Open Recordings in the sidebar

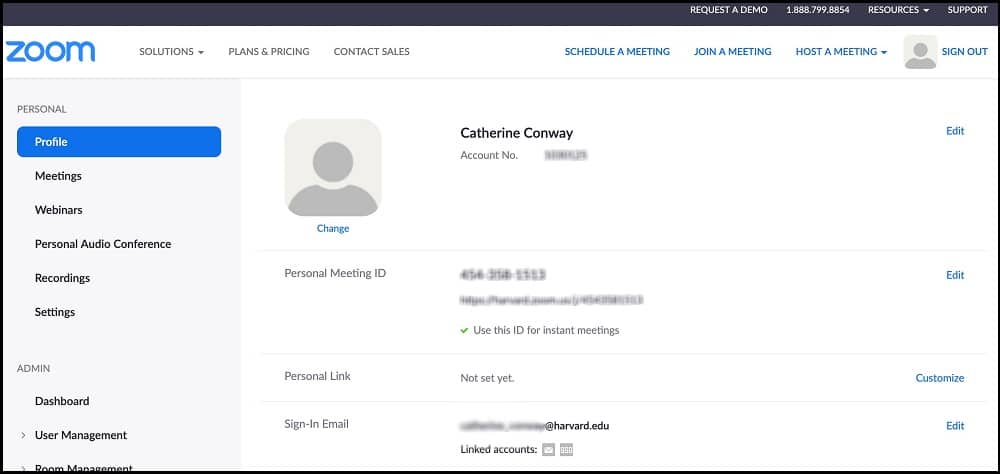pyautogui.click(x=62, y=278)
